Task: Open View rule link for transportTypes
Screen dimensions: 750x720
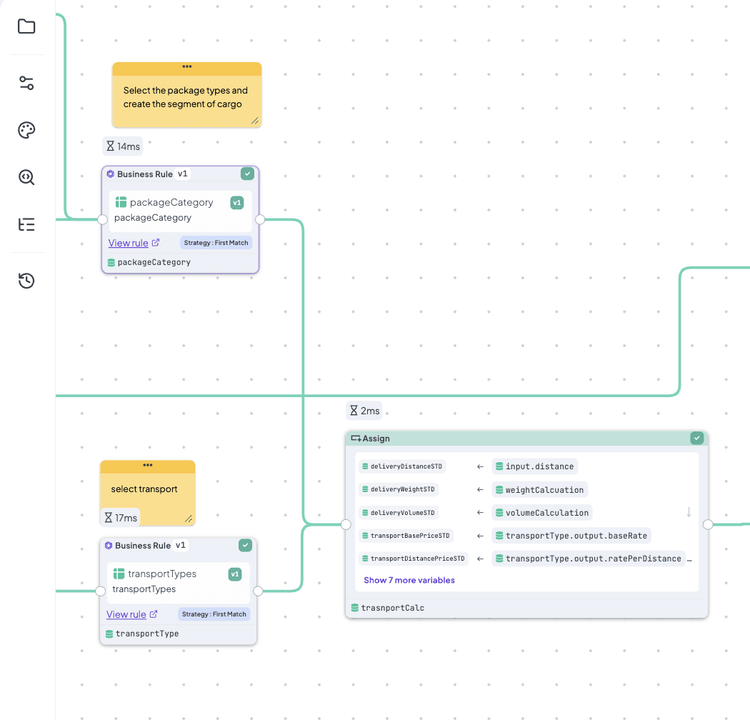Action: coord(126,614)
